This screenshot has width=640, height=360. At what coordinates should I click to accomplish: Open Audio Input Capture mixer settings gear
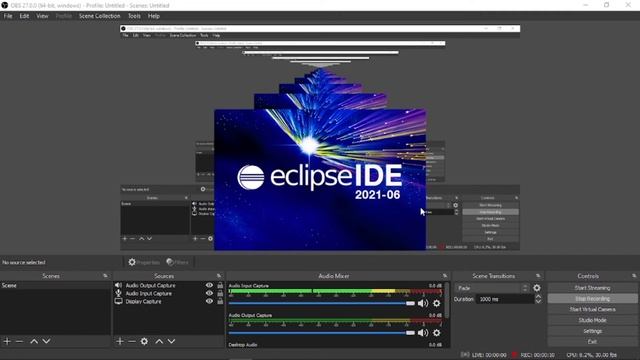437,303
